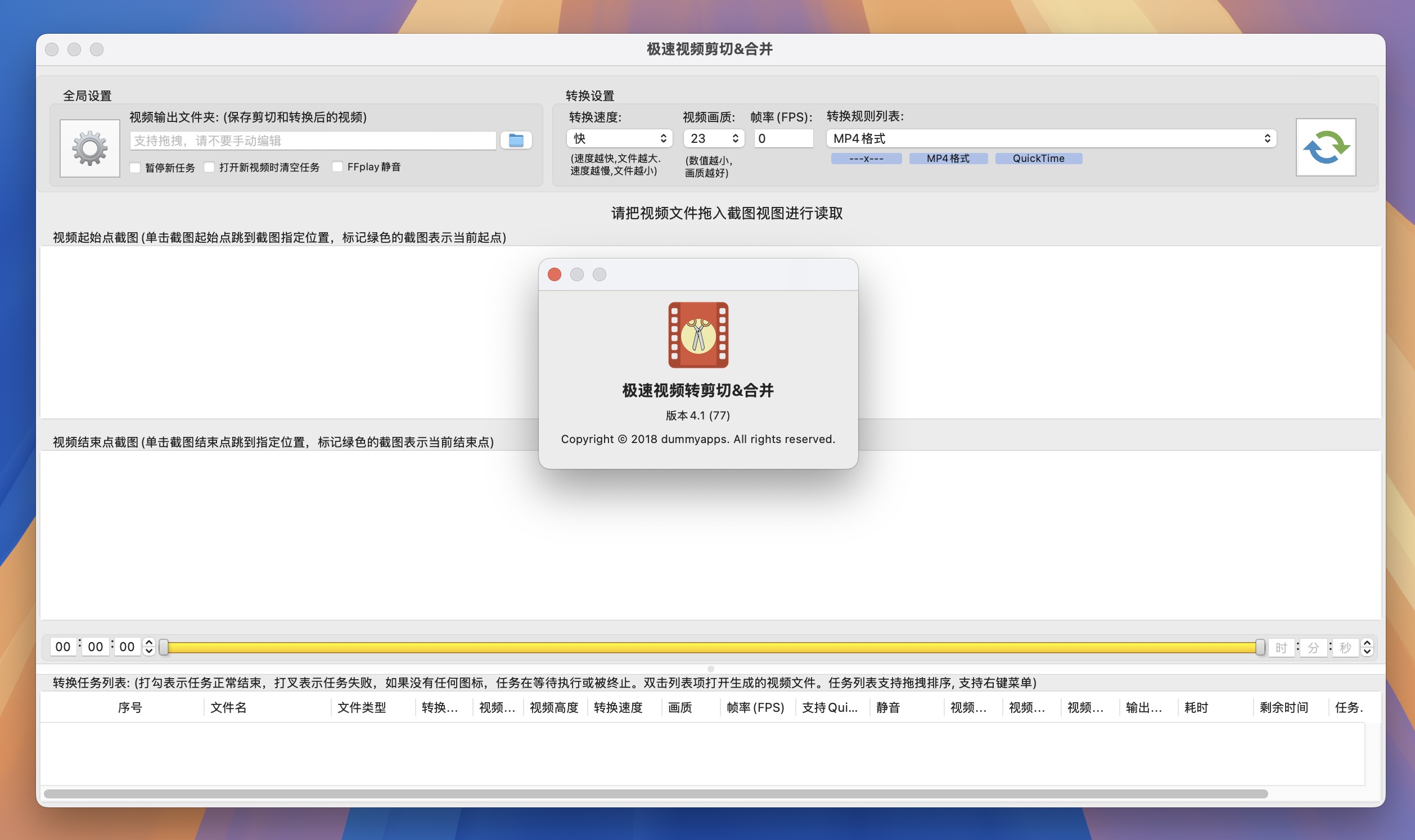Click the 请把视频文件拖入截图视图进行读取 prompt

[x=727, y=214]
